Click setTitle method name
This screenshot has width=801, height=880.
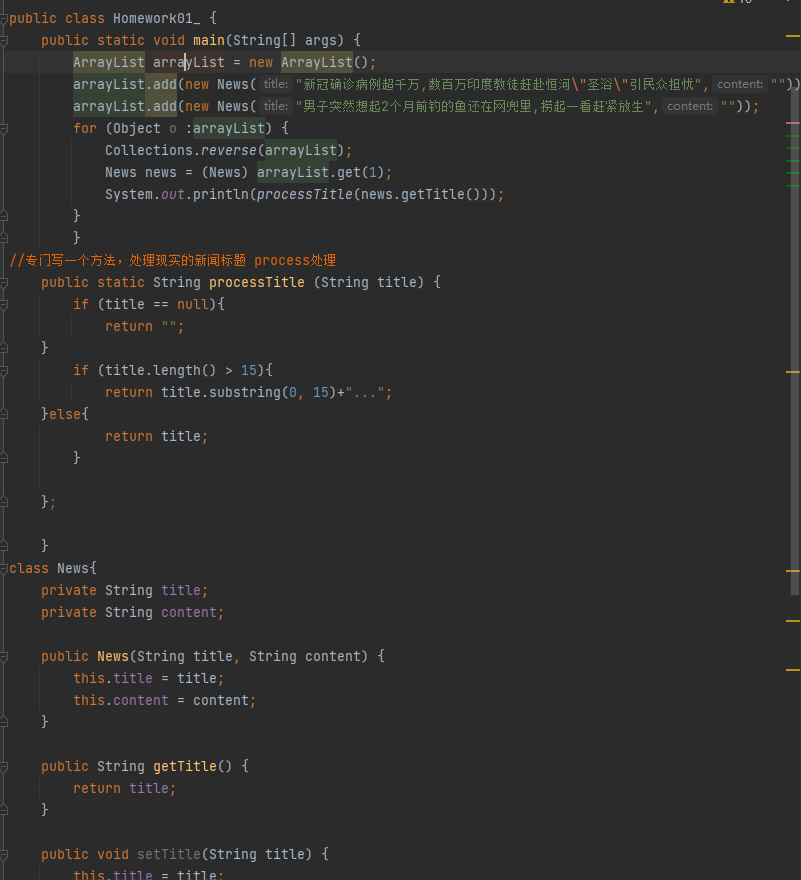168,854
